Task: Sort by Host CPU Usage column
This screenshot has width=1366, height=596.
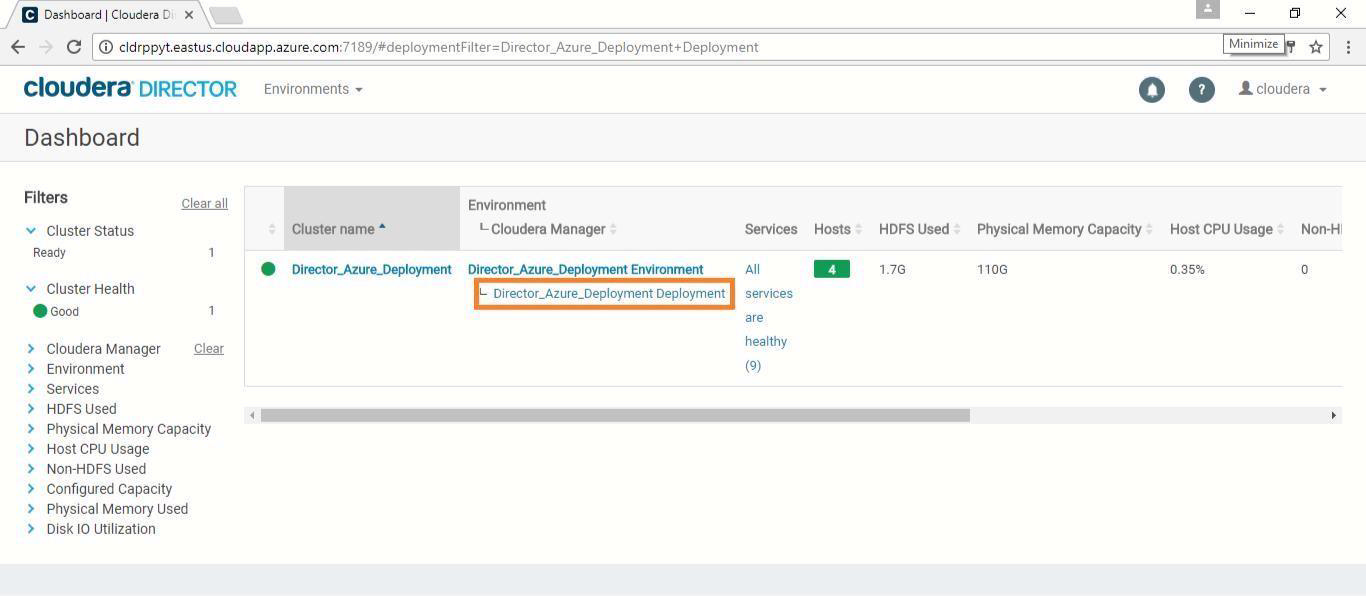Action: pyautogui.click(x=1227, y=229)
